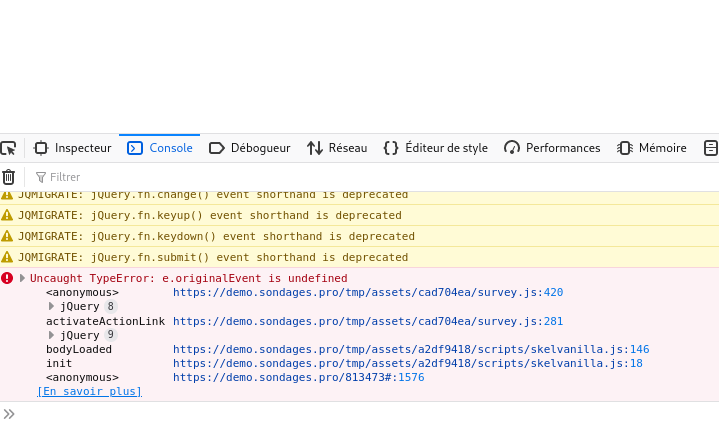Screen dimensions: 719x421
Task: Clear console with trash icon
Action: pos(8,177)
